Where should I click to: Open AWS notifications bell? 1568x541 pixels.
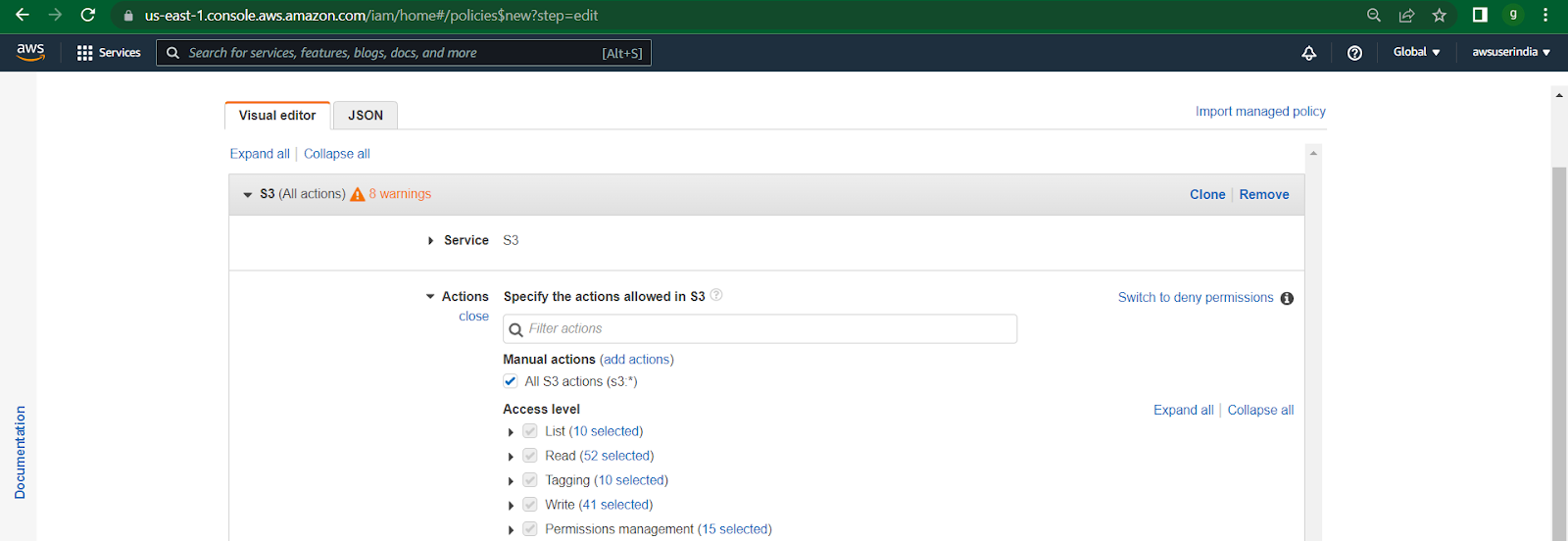(x=1308, y=53)
